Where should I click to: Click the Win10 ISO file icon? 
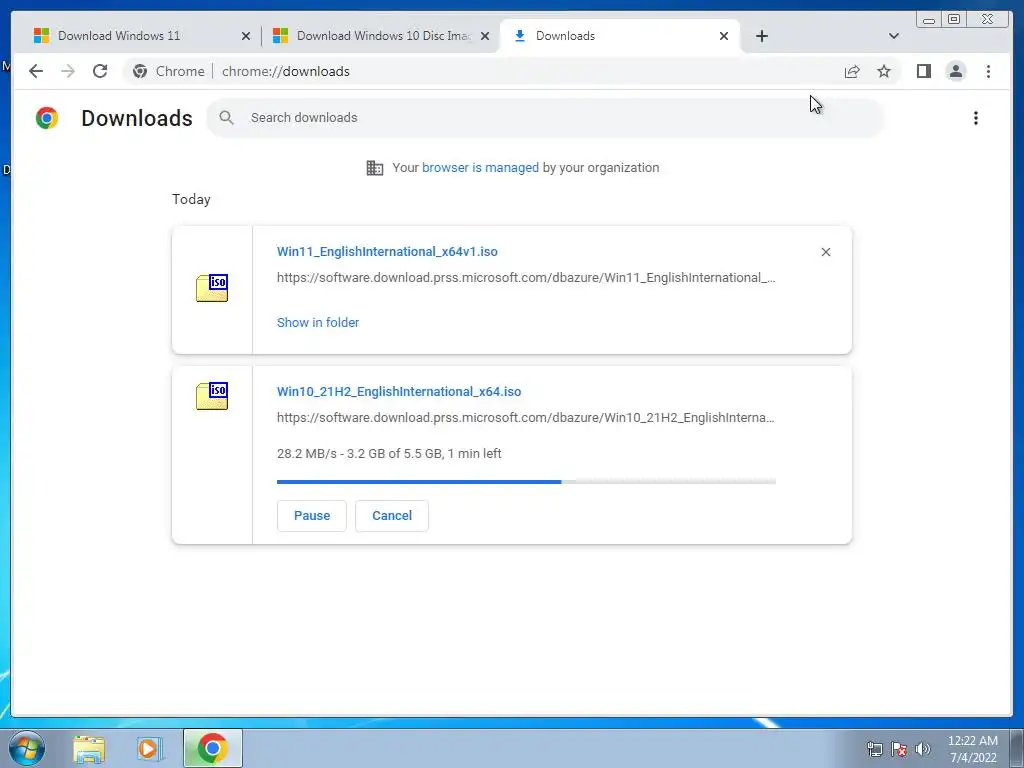pos(212,396)
